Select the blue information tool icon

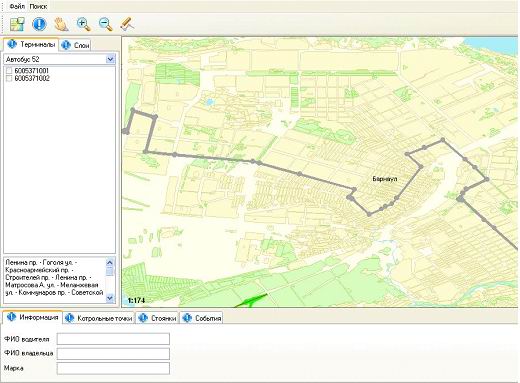[39, 24]
